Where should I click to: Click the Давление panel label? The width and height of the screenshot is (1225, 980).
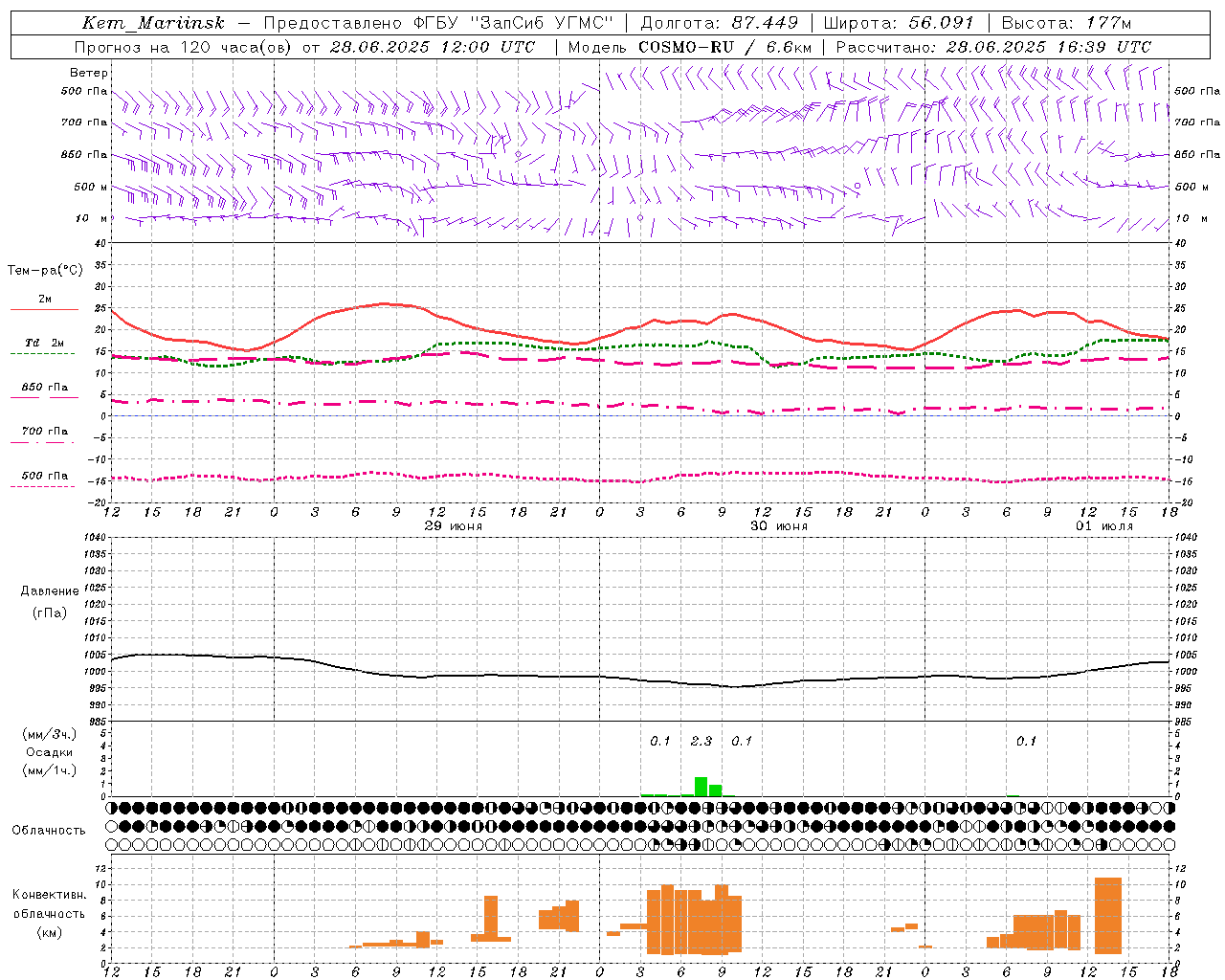click(50, 591)
